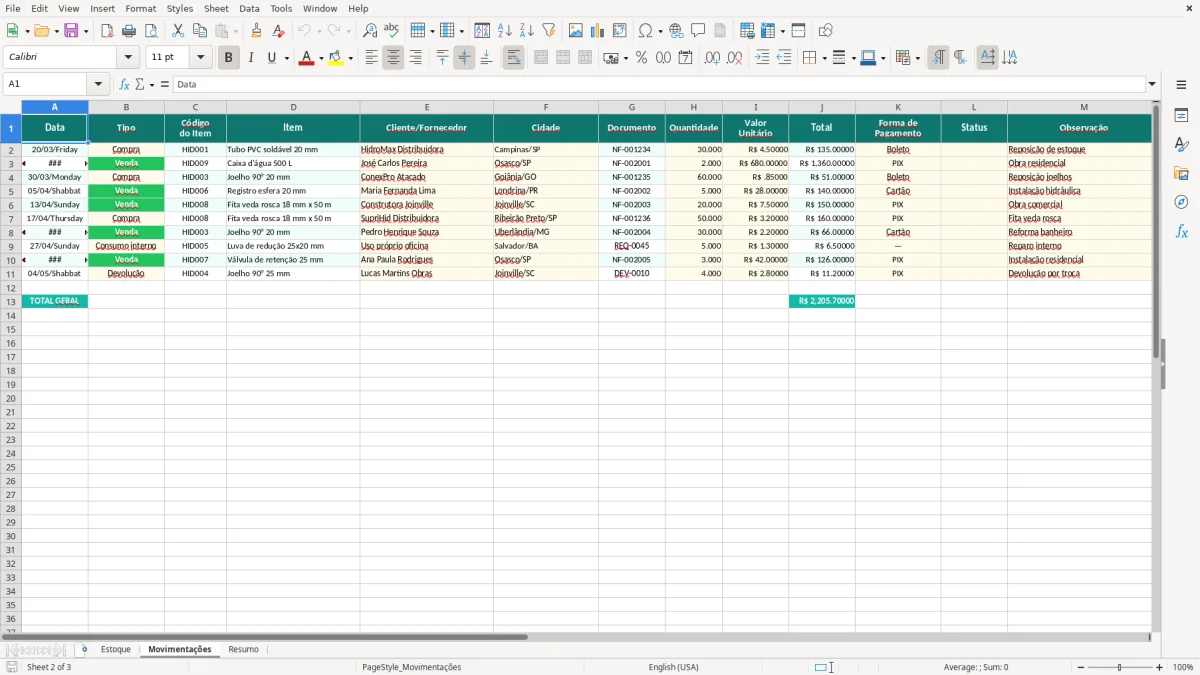Select column F header
This screenshot has height=675, width=1200.
point(546,107)
